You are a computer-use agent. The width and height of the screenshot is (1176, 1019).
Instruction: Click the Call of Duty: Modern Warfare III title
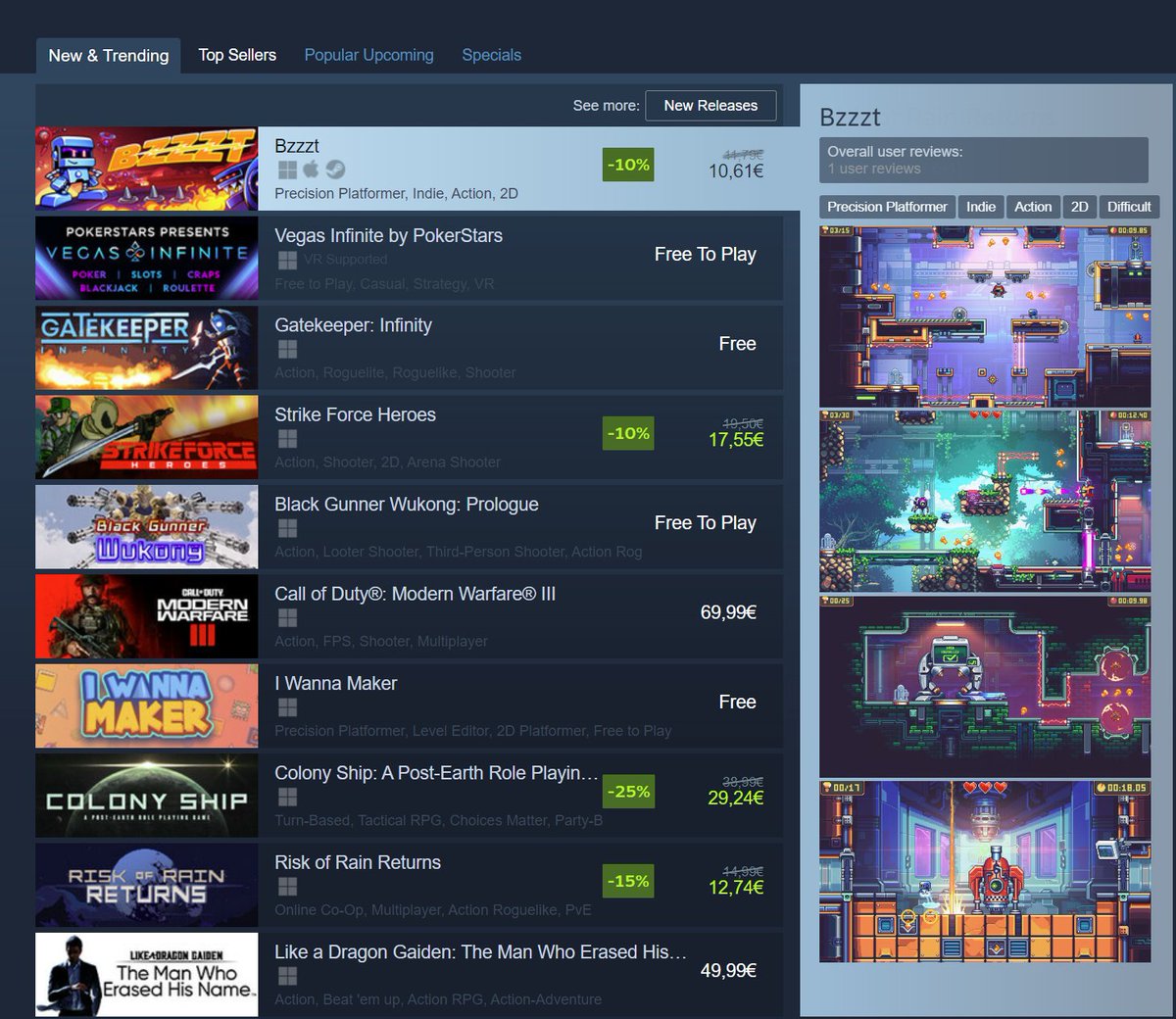point(415,594)
